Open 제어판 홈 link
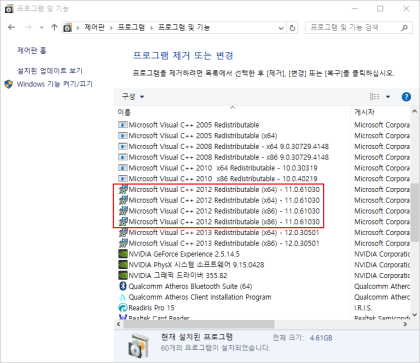Screen dimensions: 420x363 [32, 51]
